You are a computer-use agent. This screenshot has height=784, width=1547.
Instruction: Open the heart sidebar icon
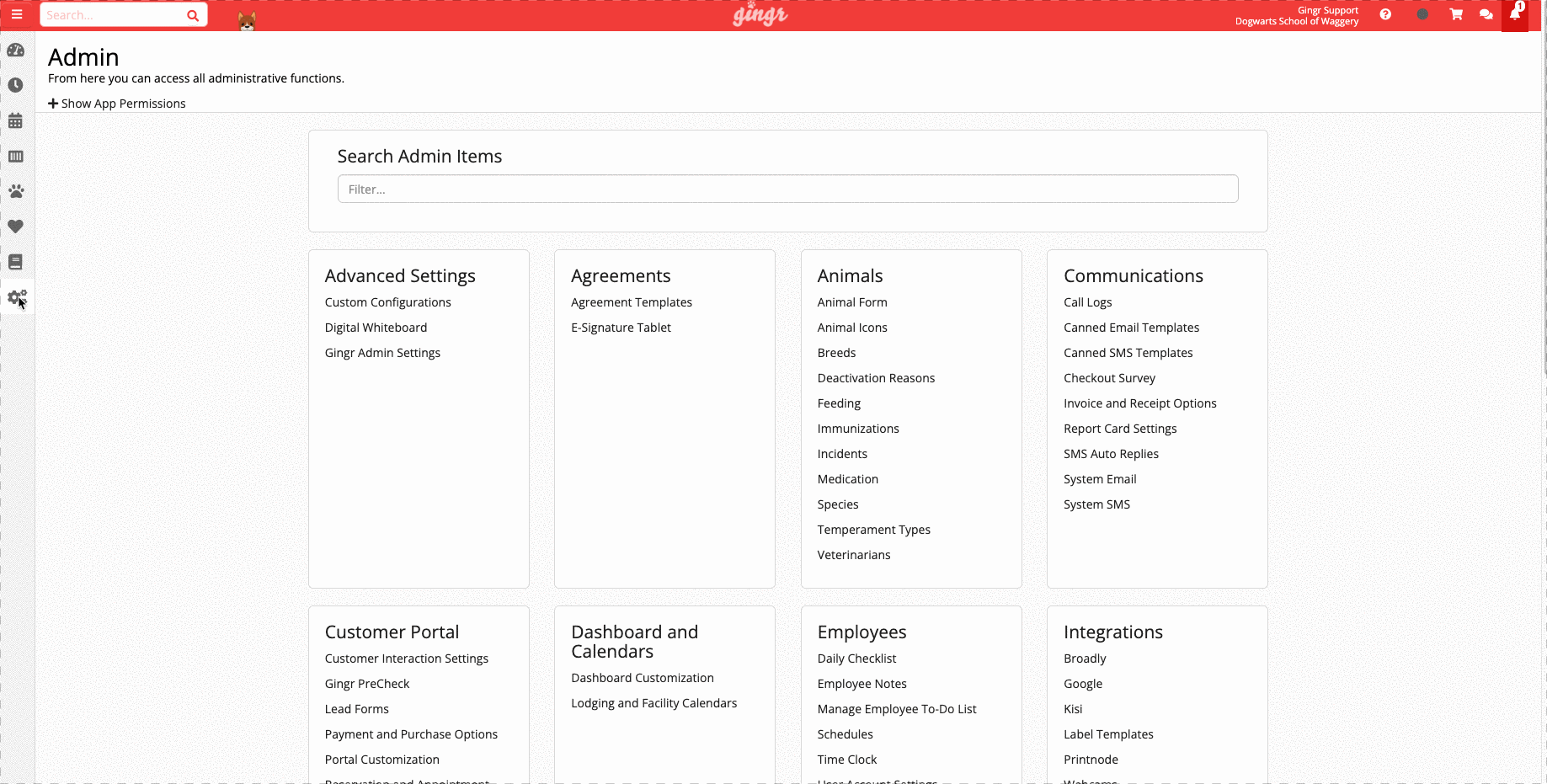click(x=16, y=227)
